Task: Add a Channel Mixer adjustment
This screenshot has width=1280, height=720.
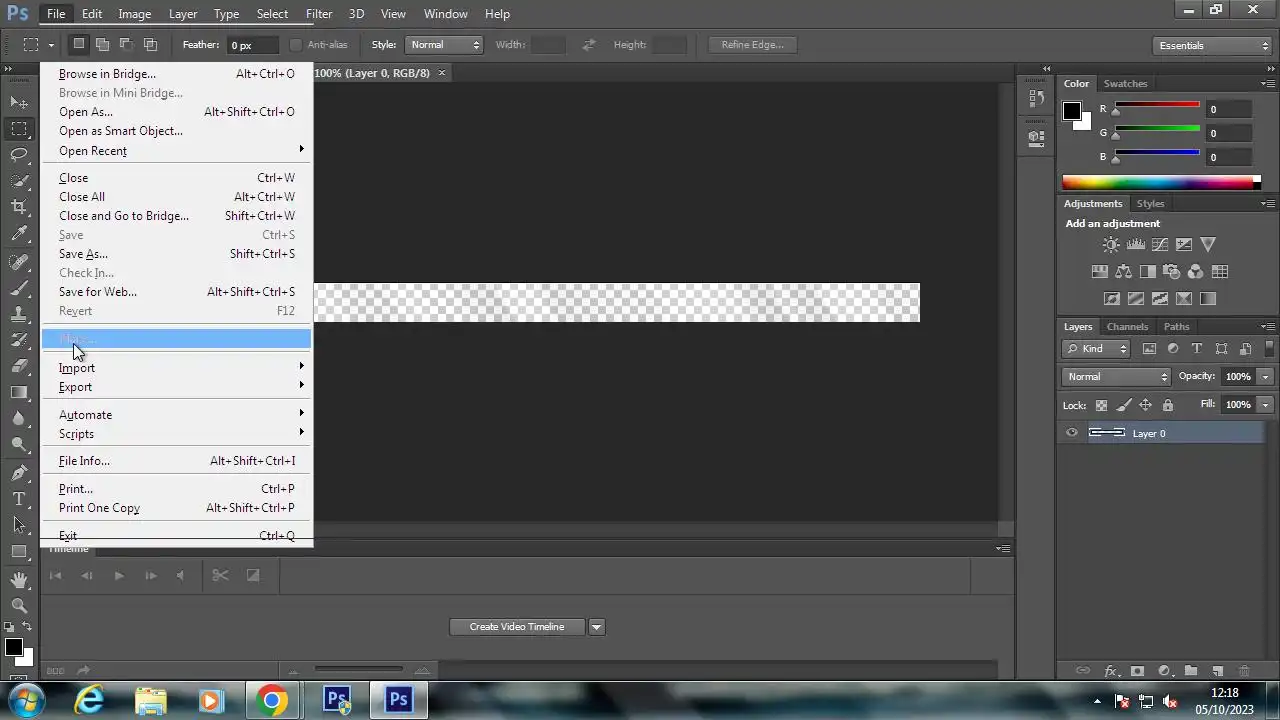Action: pos(1196,271)
